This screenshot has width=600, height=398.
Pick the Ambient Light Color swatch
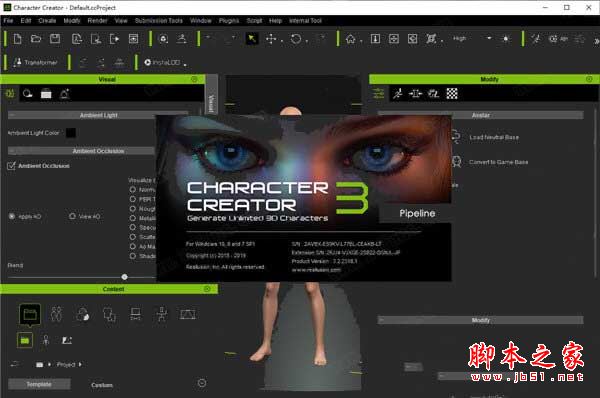[71, 133]
